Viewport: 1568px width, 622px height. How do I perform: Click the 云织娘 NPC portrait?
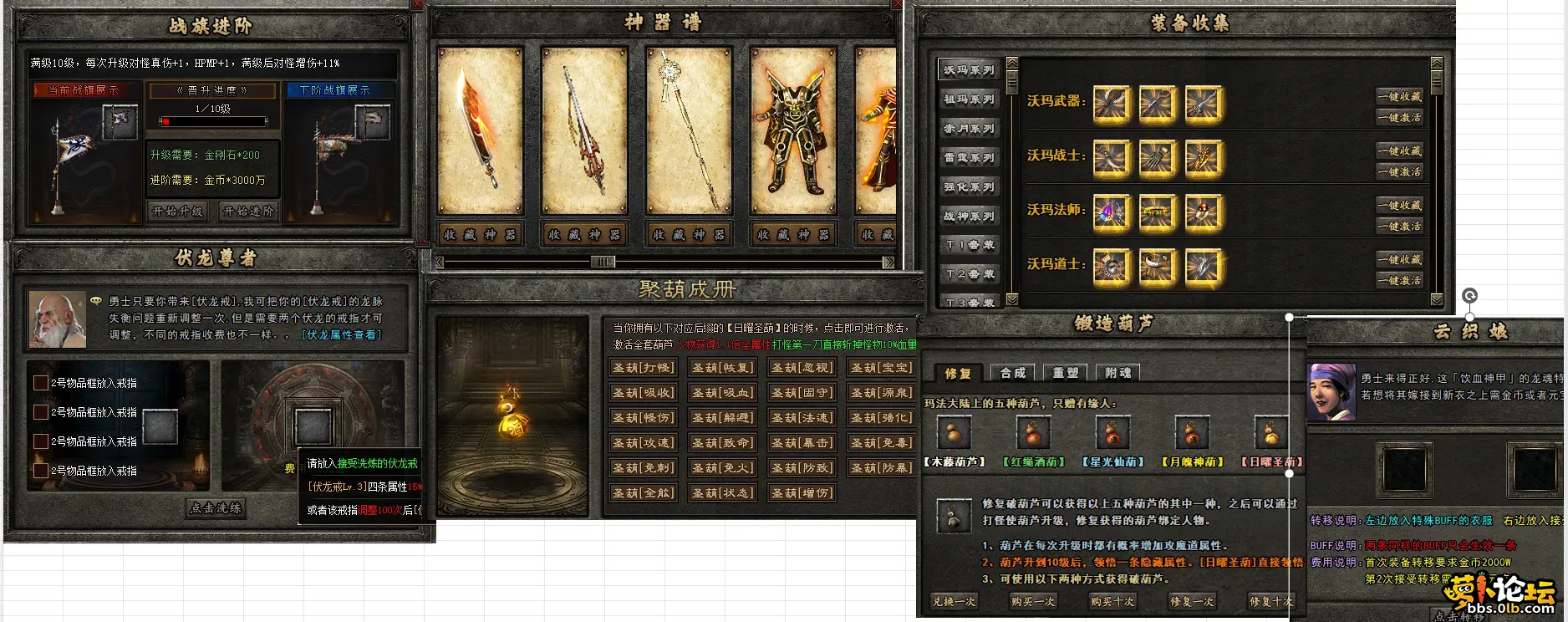[x=1332, y=391]
